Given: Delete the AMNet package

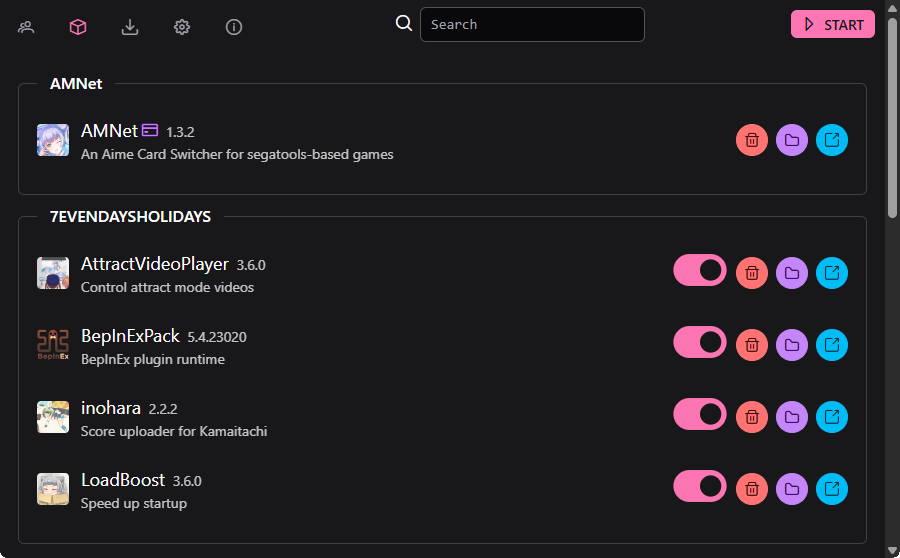Looking at the screenshot, I should (752, 140).
